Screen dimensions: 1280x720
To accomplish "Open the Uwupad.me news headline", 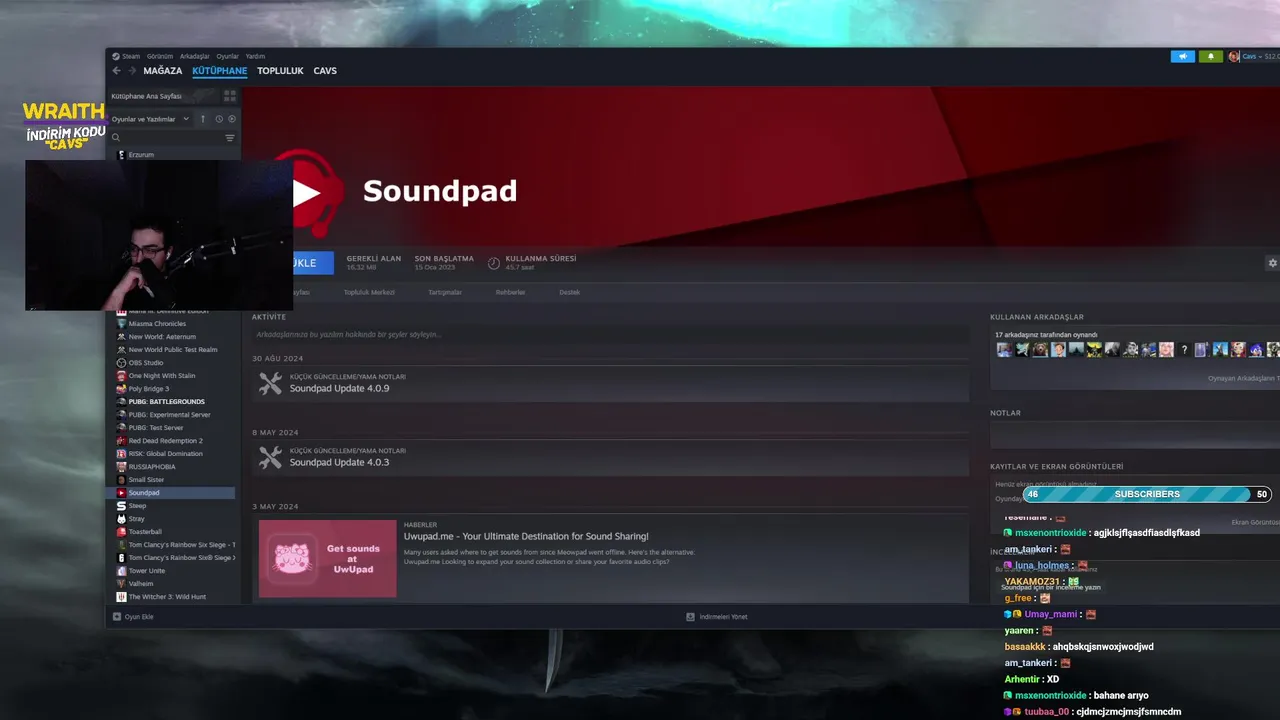I will pyautogui.click(x=526, y=537).
